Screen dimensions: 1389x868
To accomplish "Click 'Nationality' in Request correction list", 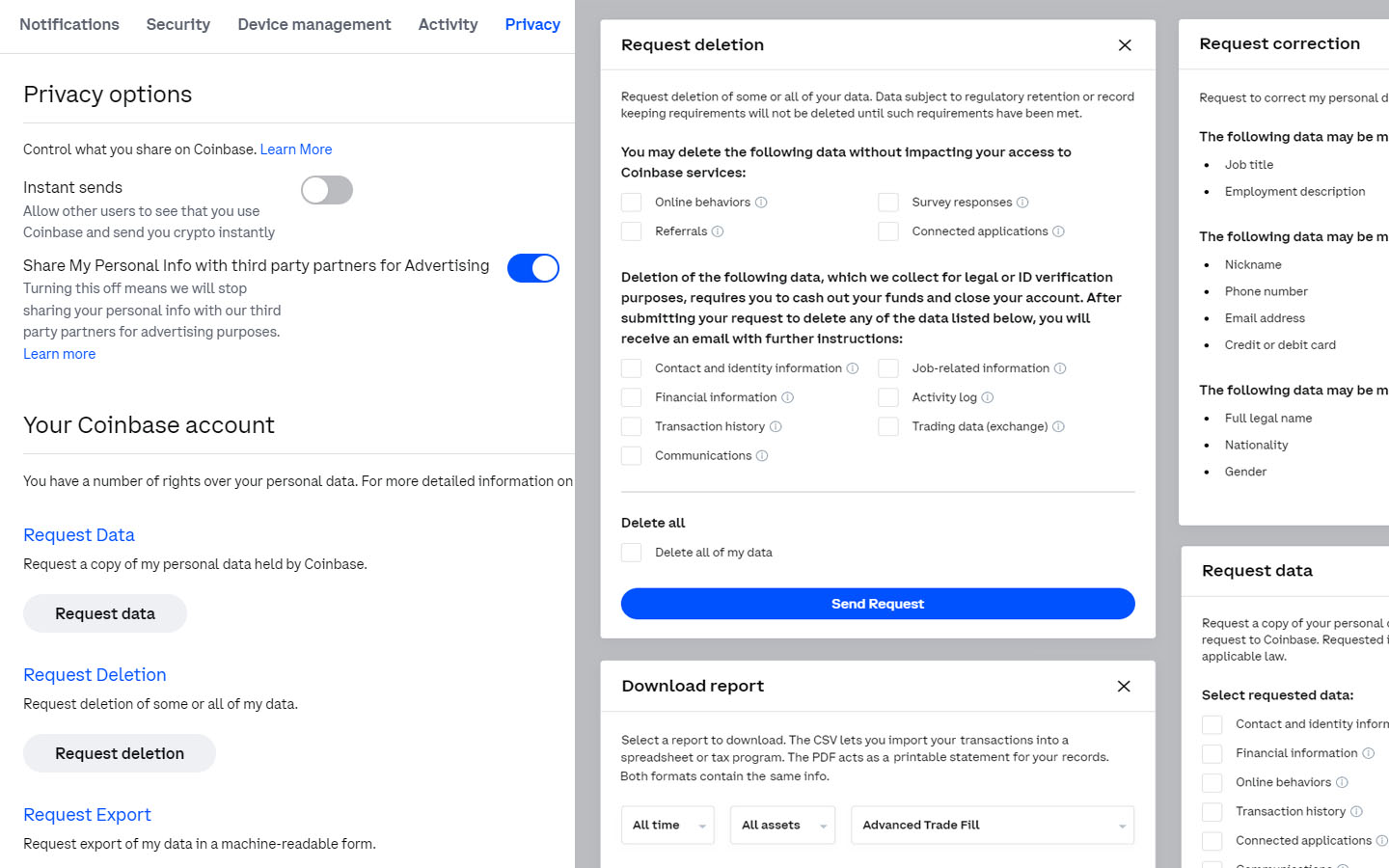I will coord(1256,446).
